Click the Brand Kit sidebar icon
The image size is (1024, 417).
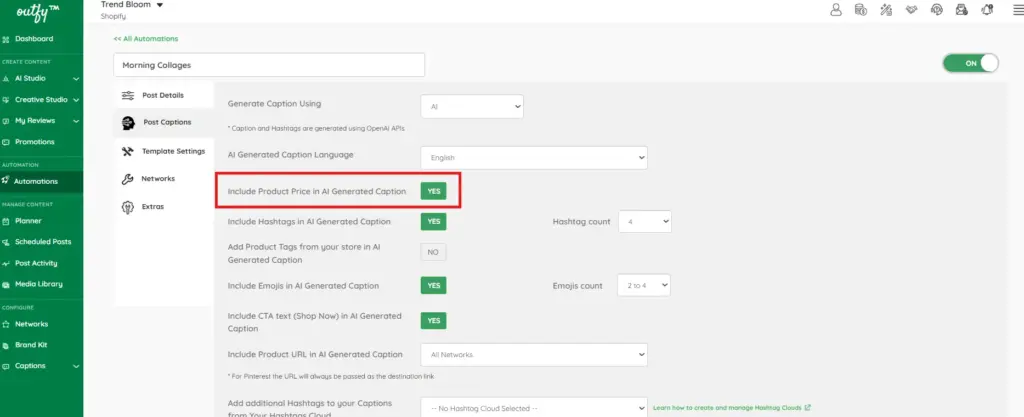[6, 345]
